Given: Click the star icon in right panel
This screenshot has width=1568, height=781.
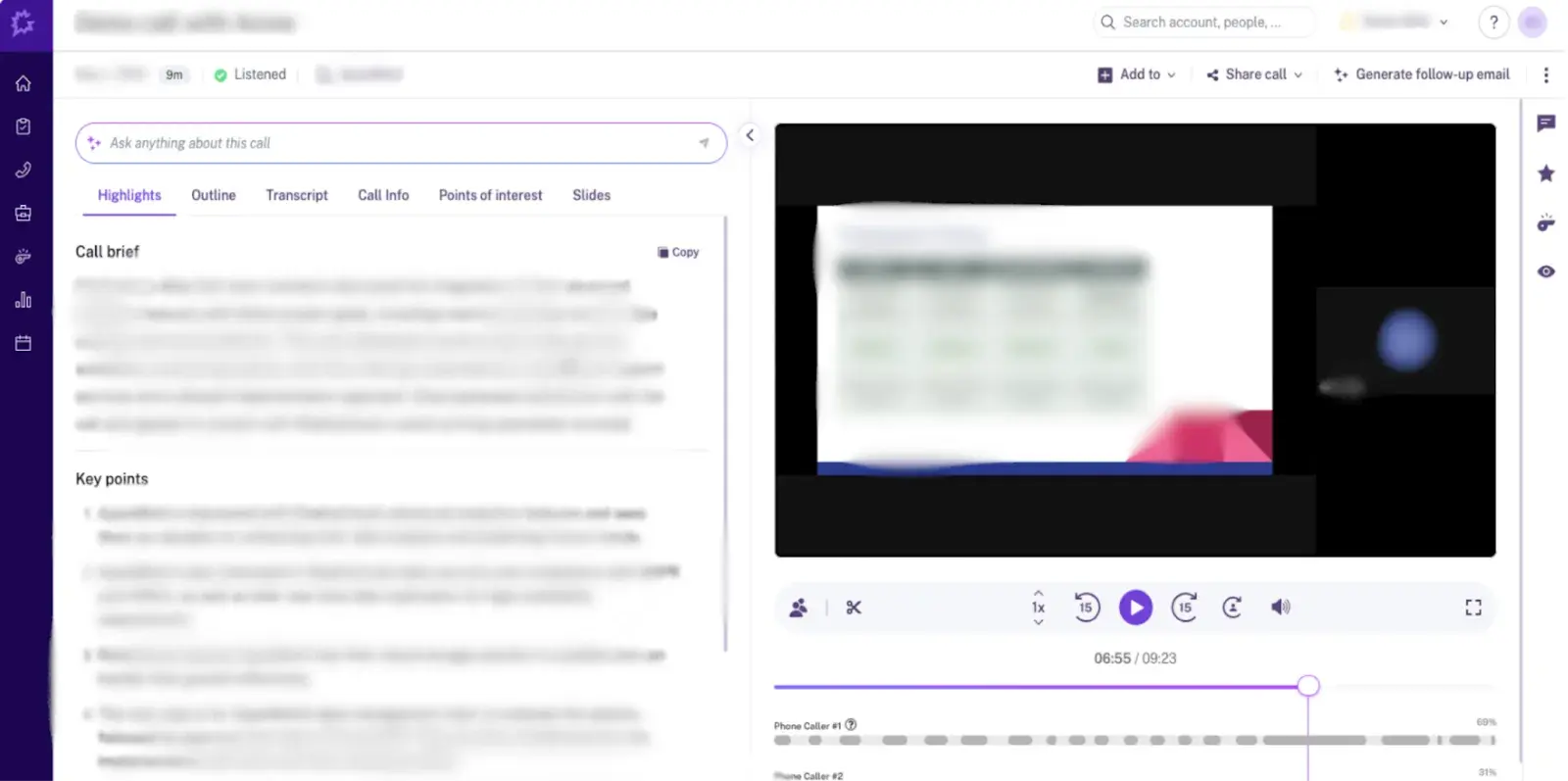Looking at the screenshot, I should [1546, 173].
